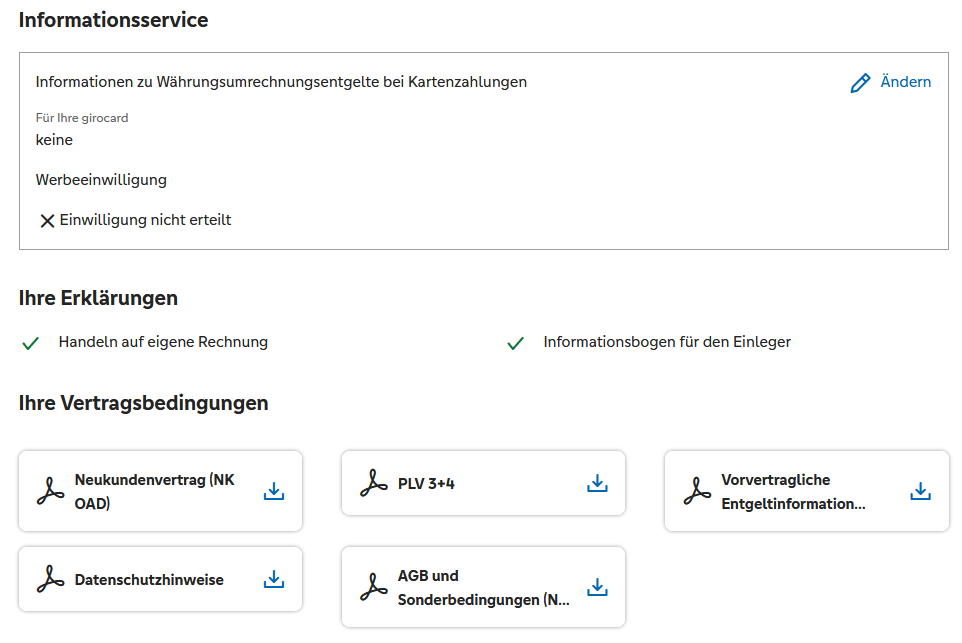
Task: Click the PDF icon on PLV 3+4
Action: [374, 483]
